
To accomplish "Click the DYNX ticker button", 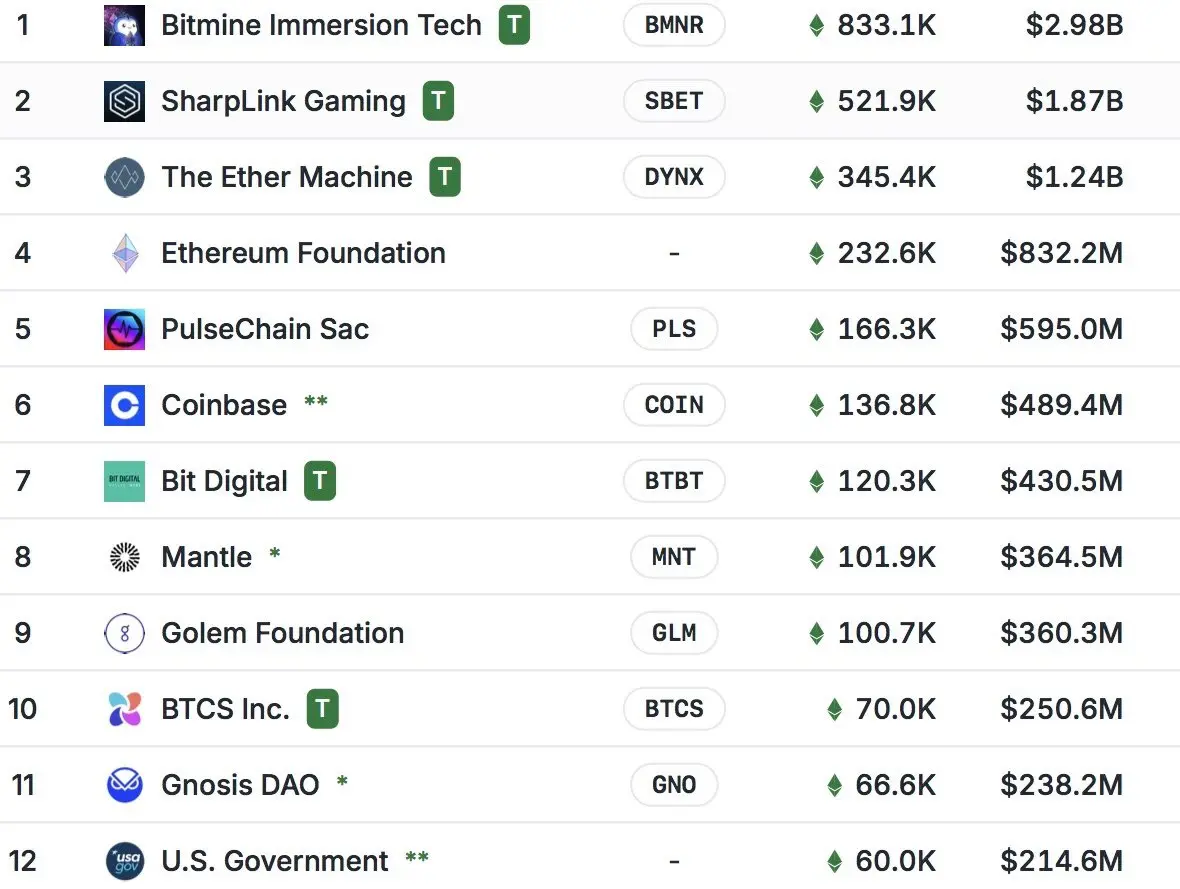I will [674, 177].
